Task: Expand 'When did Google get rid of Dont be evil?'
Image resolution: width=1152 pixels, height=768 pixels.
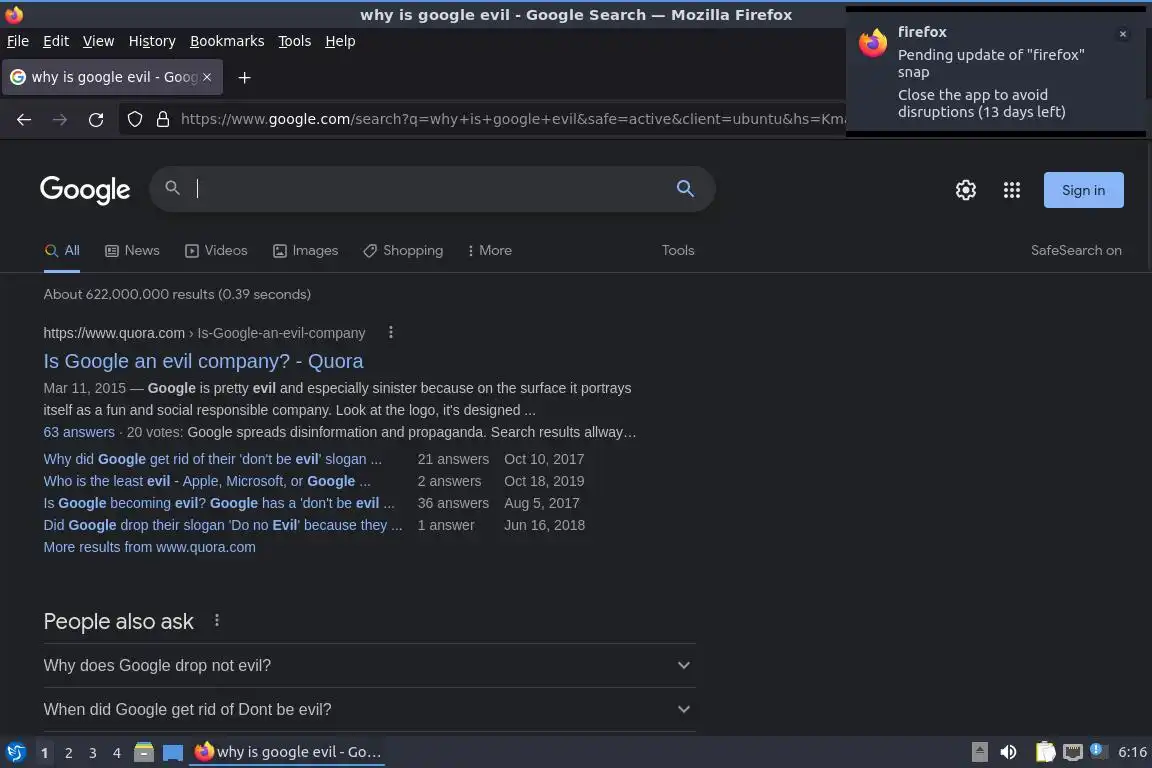Action: point(370,709)
